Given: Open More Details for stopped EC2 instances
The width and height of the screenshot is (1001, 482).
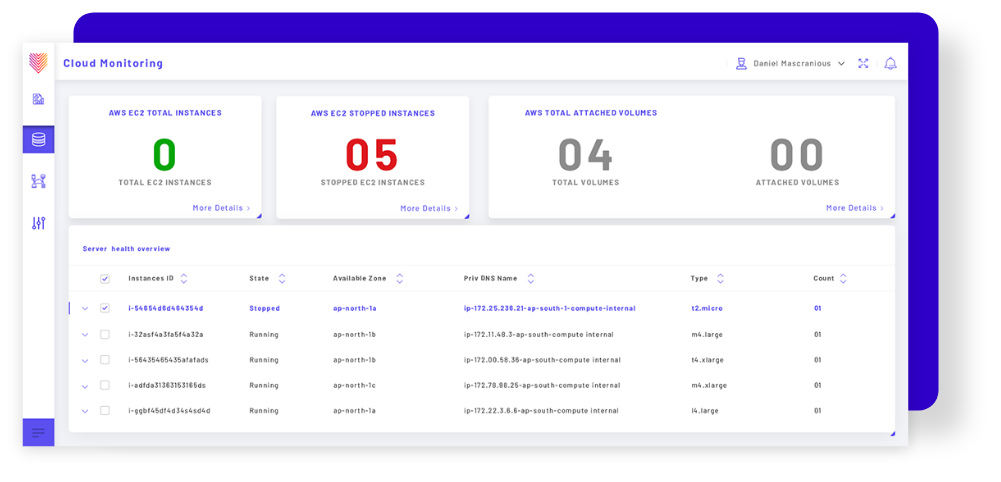Looking at the screenshot, I should 429,209.
